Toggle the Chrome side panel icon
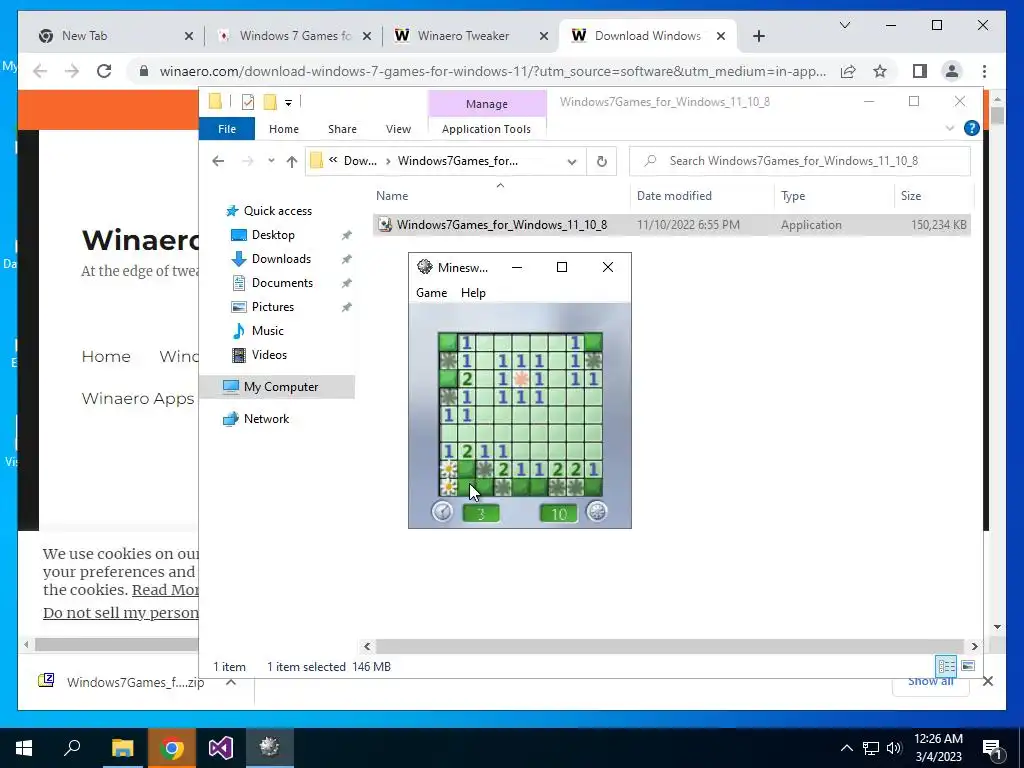The height and width of the screenshot is (768, 1024). point(920,71)
